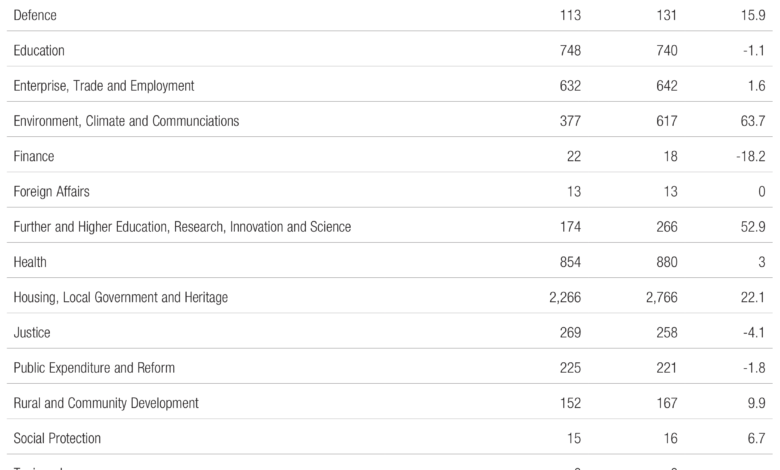The width and height of the screenshot is (780, 470).
Task: Select the 748 value in Education row
Action: point(570,51)
